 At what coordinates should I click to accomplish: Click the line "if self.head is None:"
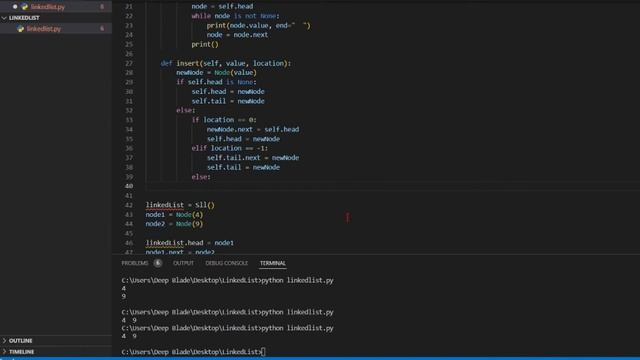(x=216, y=82)
